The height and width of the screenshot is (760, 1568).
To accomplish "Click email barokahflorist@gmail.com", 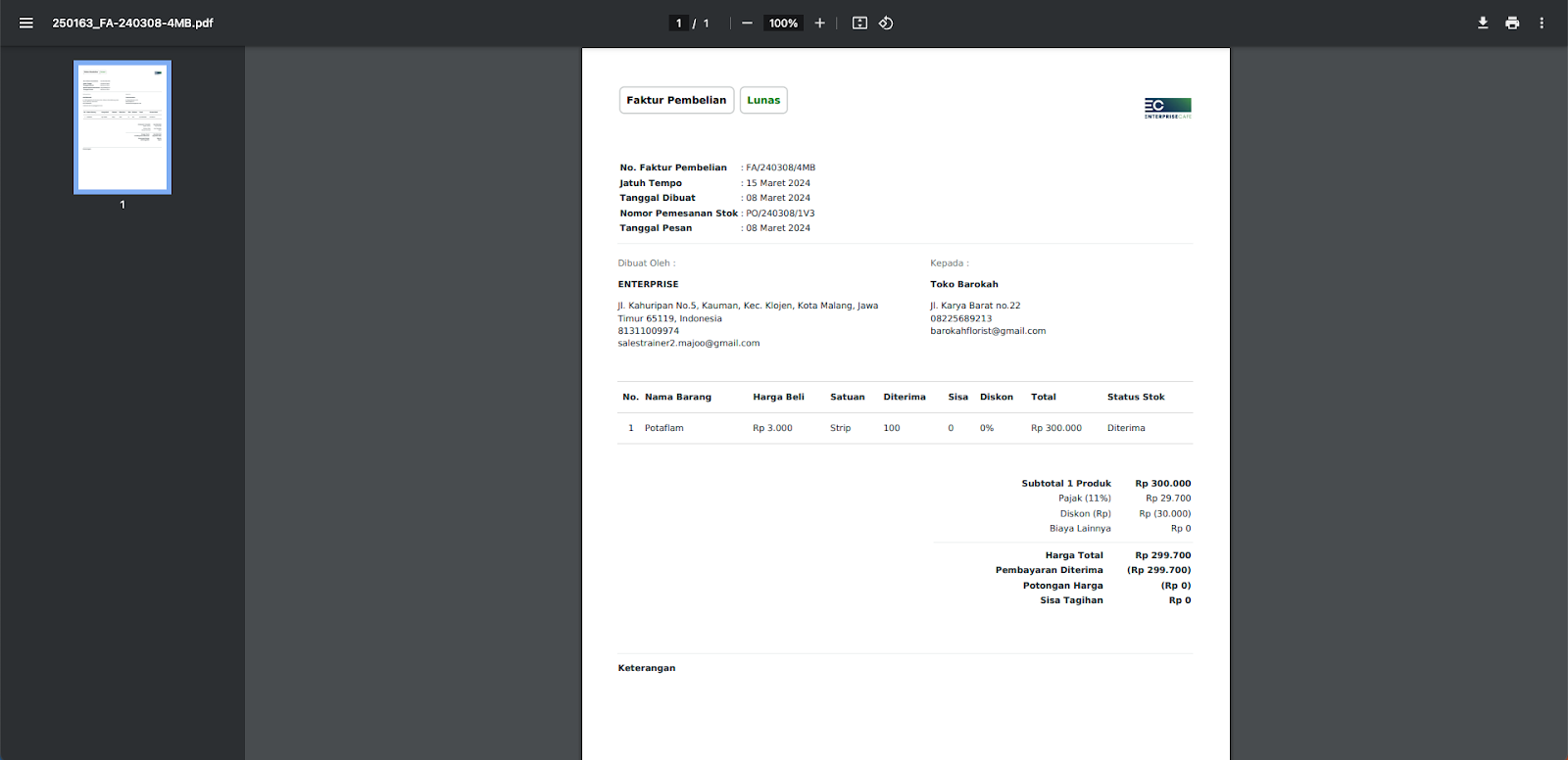I will click(988, 331).
